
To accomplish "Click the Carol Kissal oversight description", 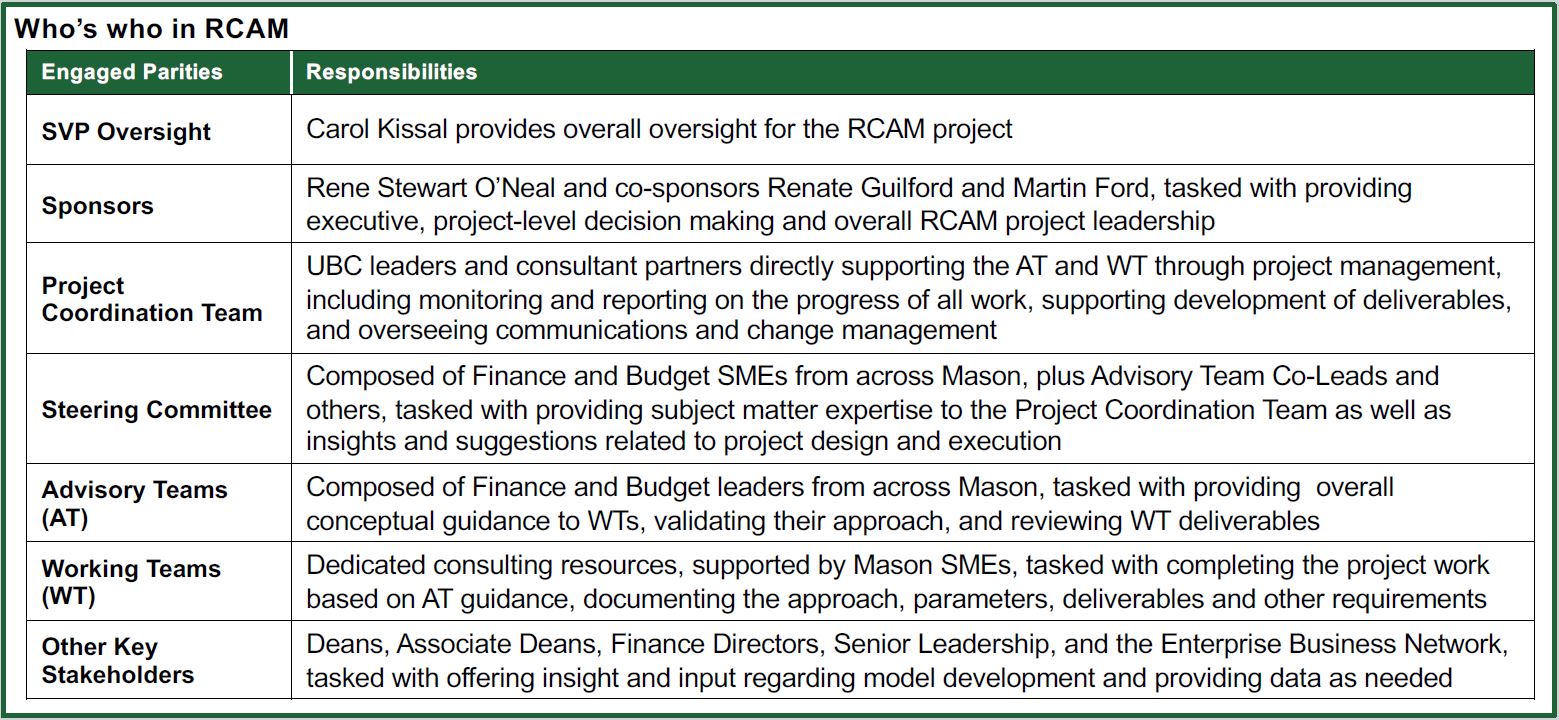I will point(659,129).
